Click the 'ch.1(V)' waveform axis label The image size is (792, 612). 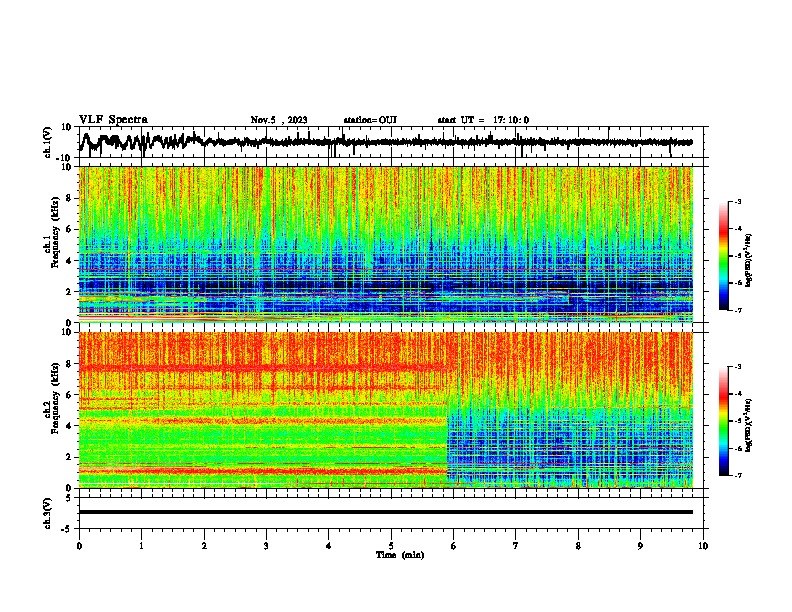(47, 142)
